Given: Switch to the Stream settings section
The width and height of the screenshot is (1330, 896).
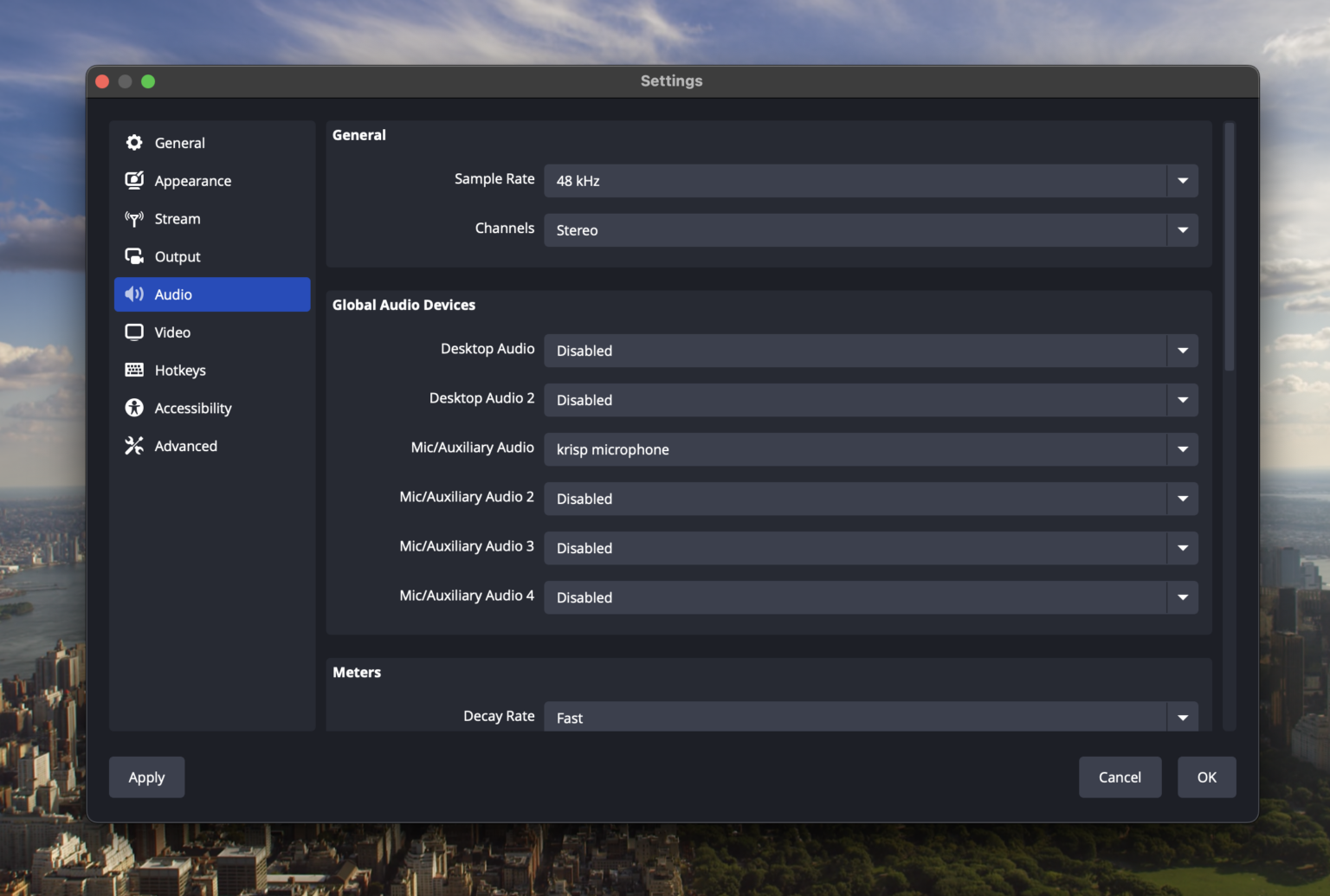Looking at the screenshot, I should point(178,219).
